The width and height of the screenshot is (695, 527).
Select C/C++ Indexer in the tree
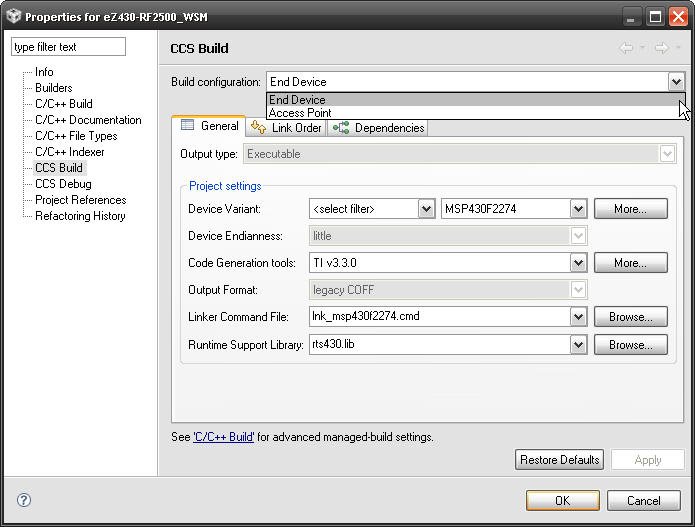[70, 152]
